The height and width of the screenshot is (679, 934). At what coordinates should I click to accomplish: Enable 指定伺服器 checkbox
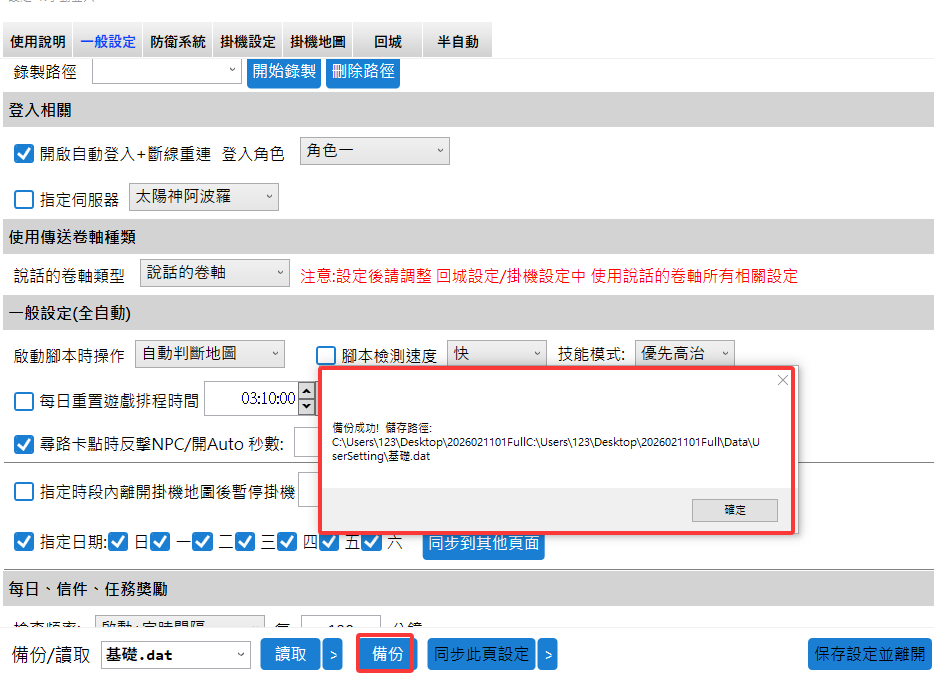24,199
